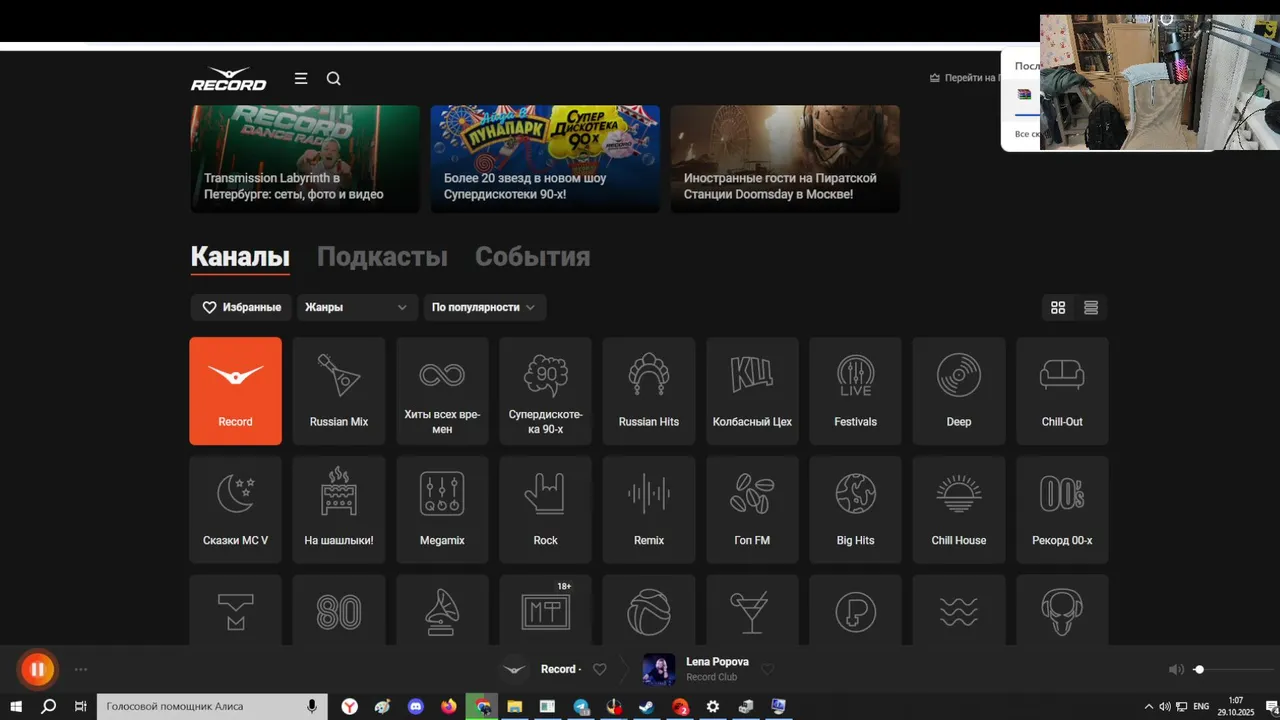Play the Гоп FM channel
1280x720 pixels.
[752, 510]
